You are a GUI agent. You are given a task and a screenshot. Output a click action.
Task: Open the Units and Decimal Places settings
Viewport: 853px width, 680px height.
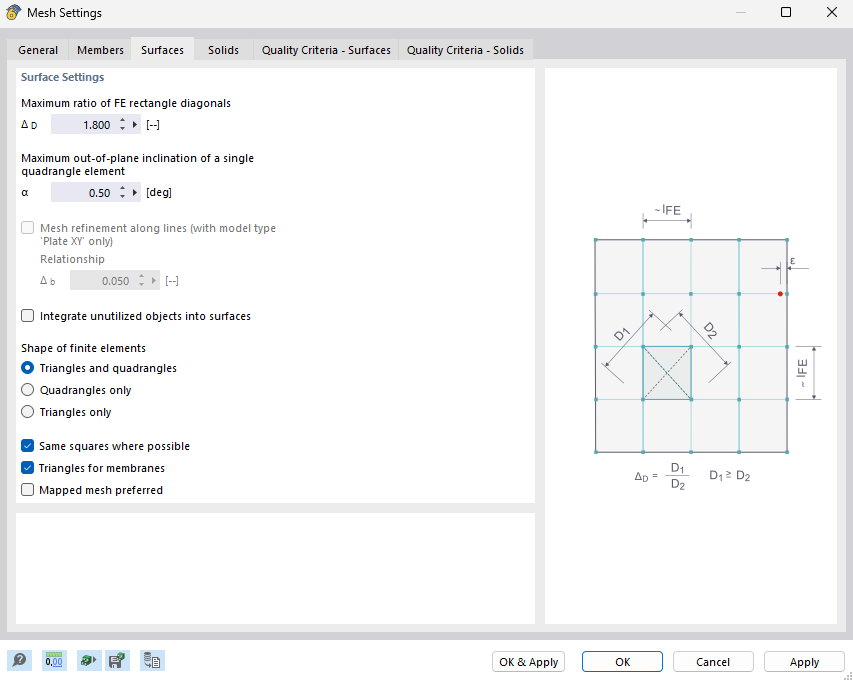53,660
